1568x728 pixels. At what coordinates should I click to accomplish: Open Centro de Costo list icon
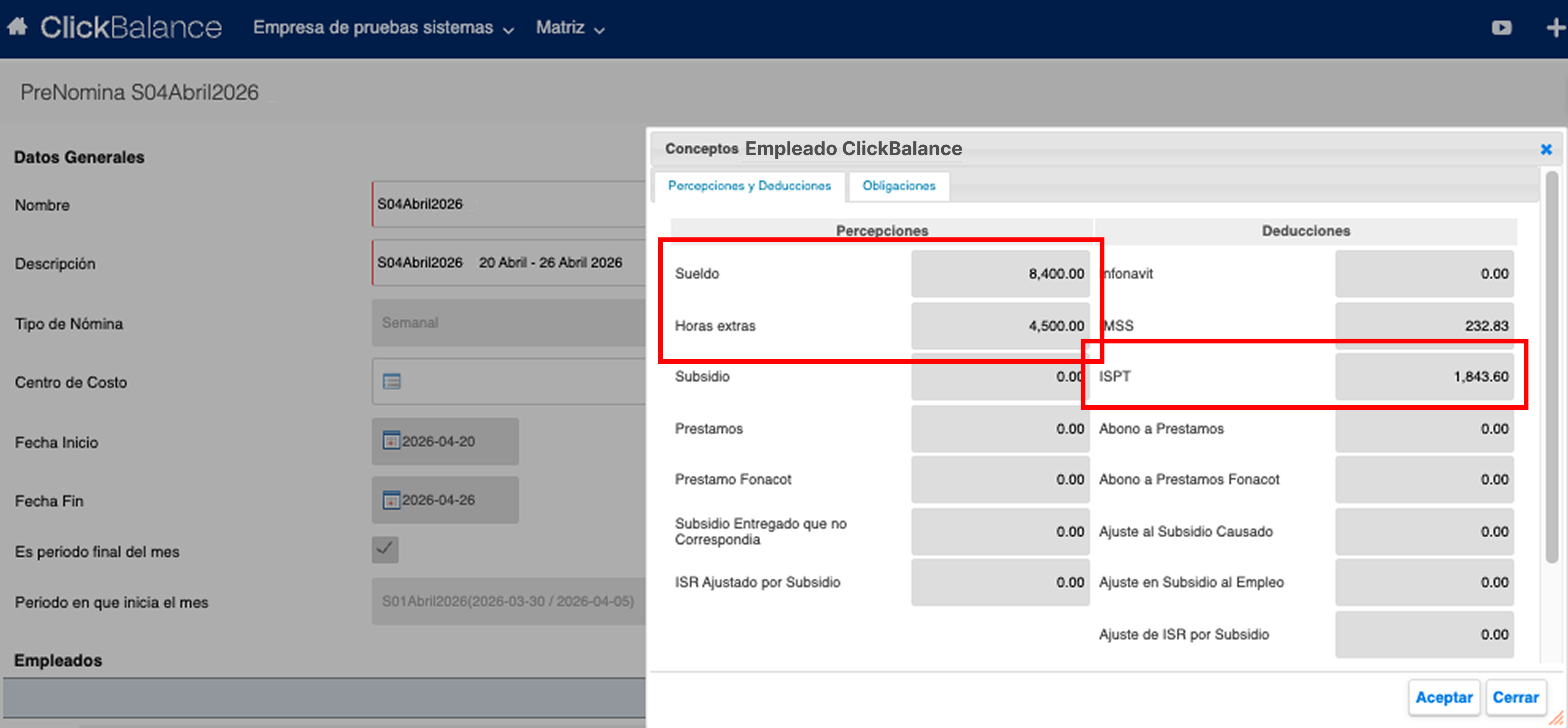[x=391, y=382]
